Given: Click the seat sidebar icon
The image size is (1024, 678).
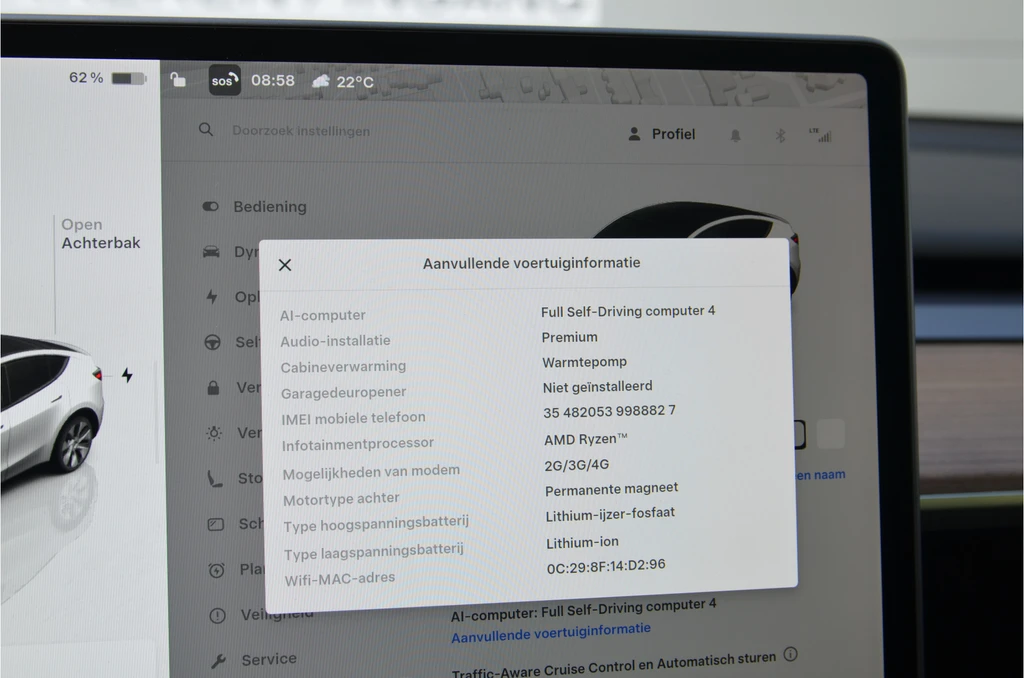Looking at the screenshot, I should pyautogui.click(x=215, y=479).
